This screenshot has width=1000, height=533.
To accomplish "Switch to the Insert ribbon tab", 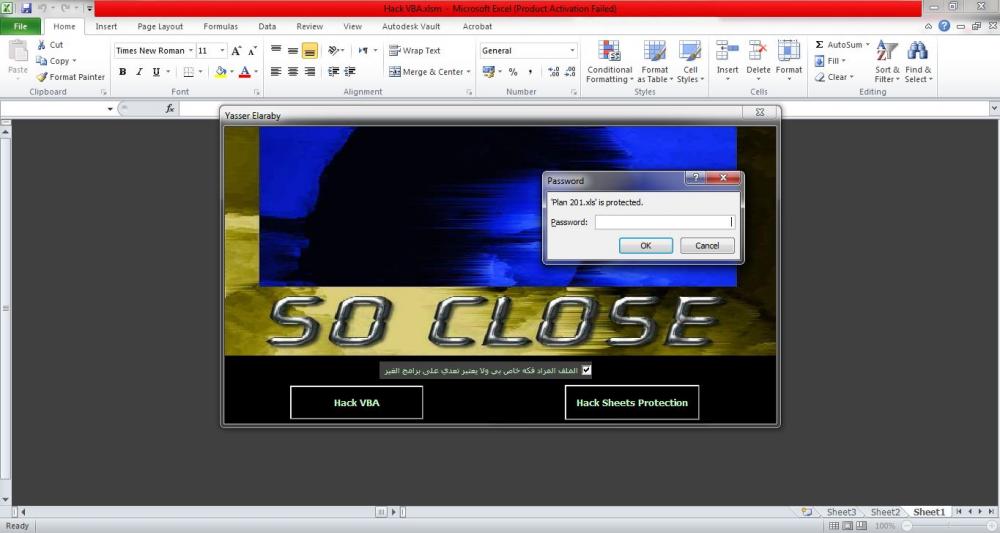I will click(x=106, y=26).
